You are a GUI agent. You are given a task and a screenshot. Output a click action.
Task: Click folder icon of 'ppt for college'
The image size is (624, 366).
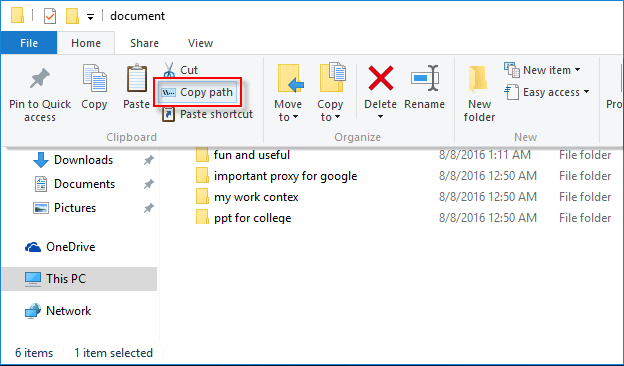(202, 218)
